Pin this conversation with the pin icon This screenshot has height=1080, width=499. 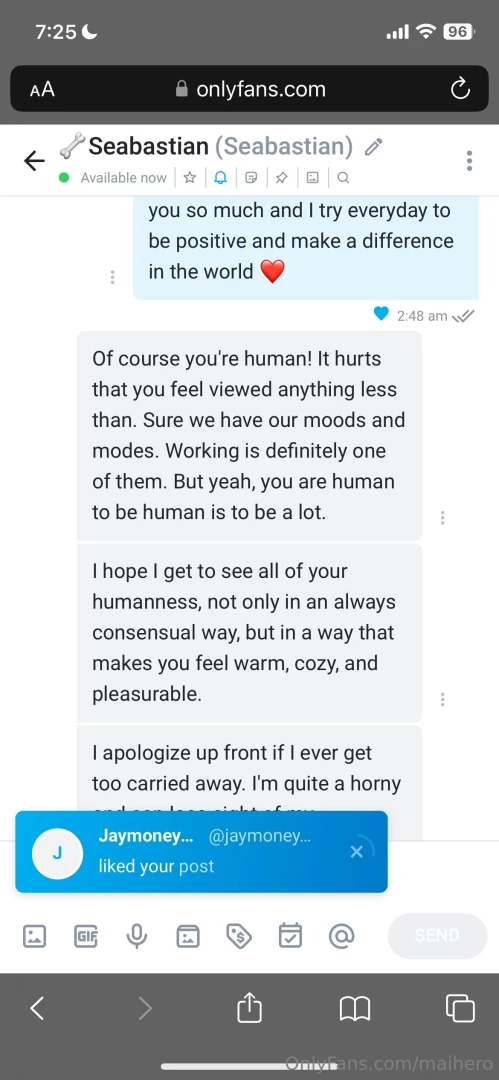point(281,178)
